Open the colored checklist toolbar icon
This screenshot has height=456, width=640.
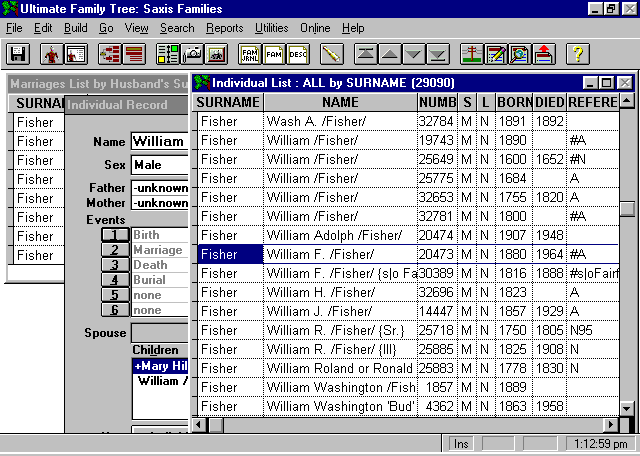[x=168, y=54]
